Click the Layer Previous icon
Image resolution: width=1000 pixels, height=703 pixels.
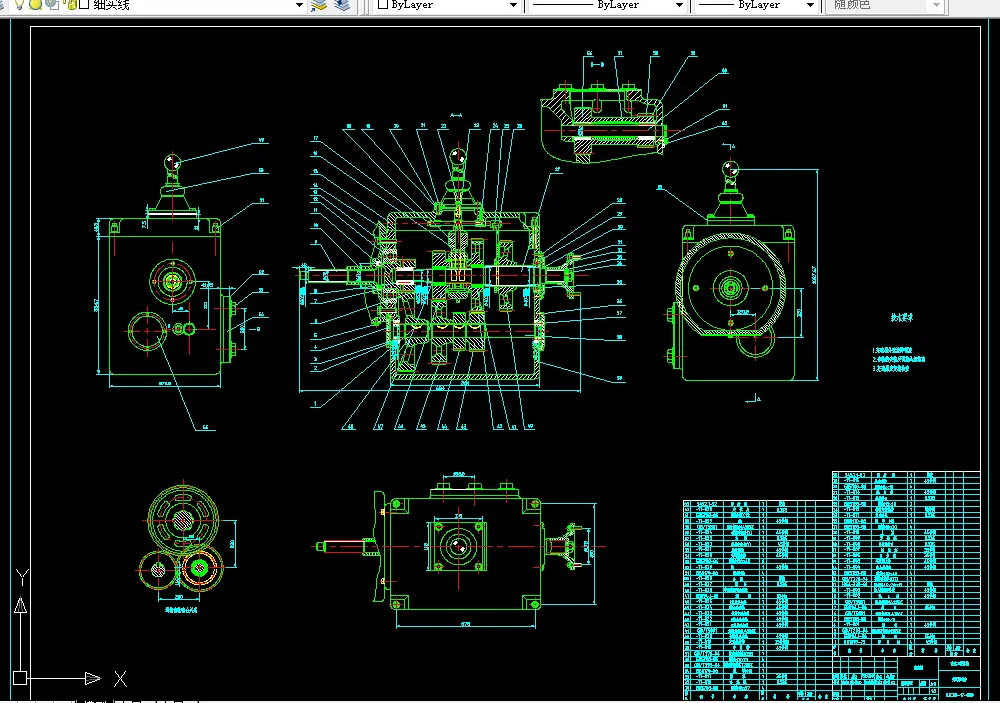tap(342, 5)
